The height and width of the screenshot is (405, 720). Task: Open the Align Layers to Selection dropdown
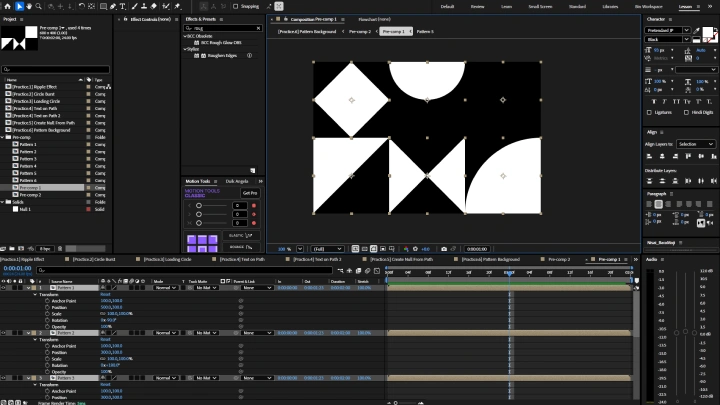click(x=694, y=144)
